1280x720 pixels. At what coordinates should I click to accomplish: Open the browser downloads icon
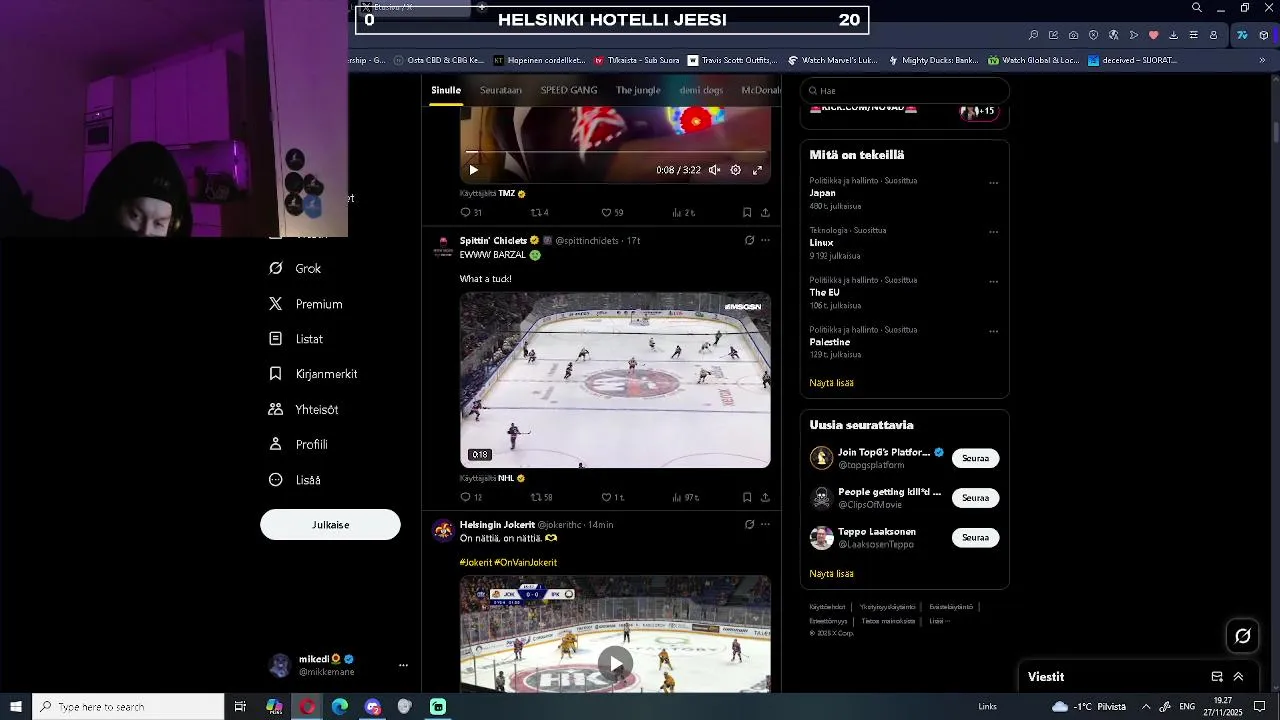point(1173,35)
